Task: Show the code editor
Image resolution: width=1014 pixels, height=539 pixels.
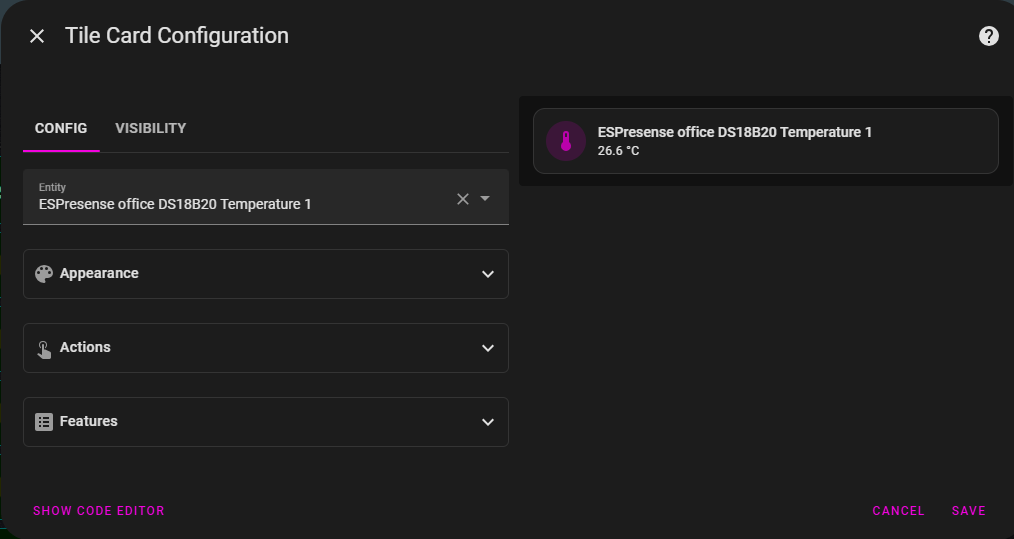Action: (x=99, y=511)
